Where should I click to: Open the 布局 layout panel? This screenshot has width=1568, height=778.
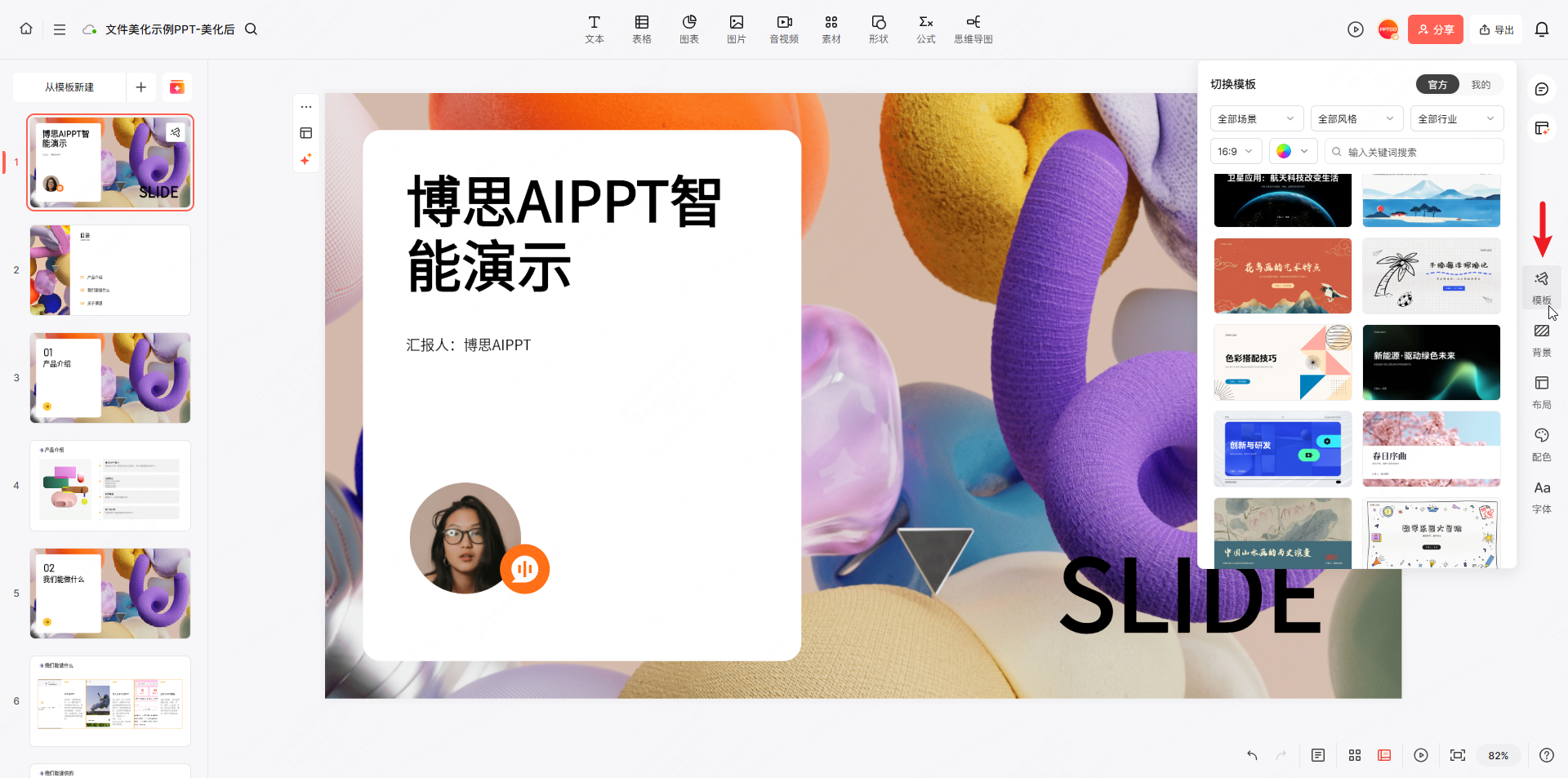1542,393
